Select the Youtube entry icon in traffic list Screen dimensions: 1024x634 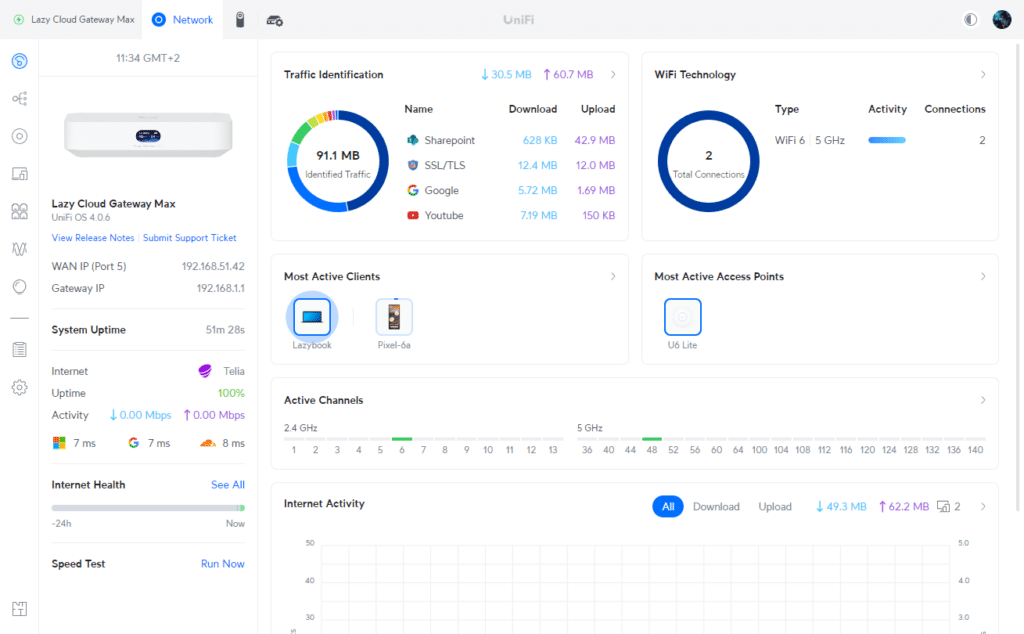pos(411,215)
